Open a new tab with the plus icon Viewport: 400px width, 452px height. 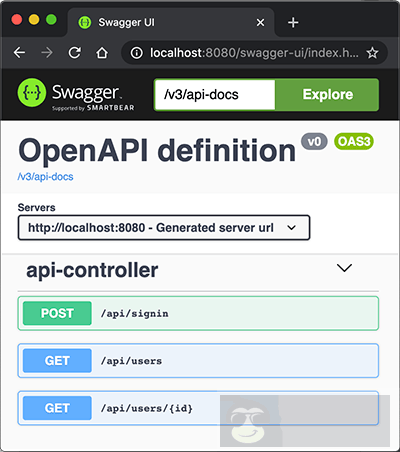click(293, 22)
